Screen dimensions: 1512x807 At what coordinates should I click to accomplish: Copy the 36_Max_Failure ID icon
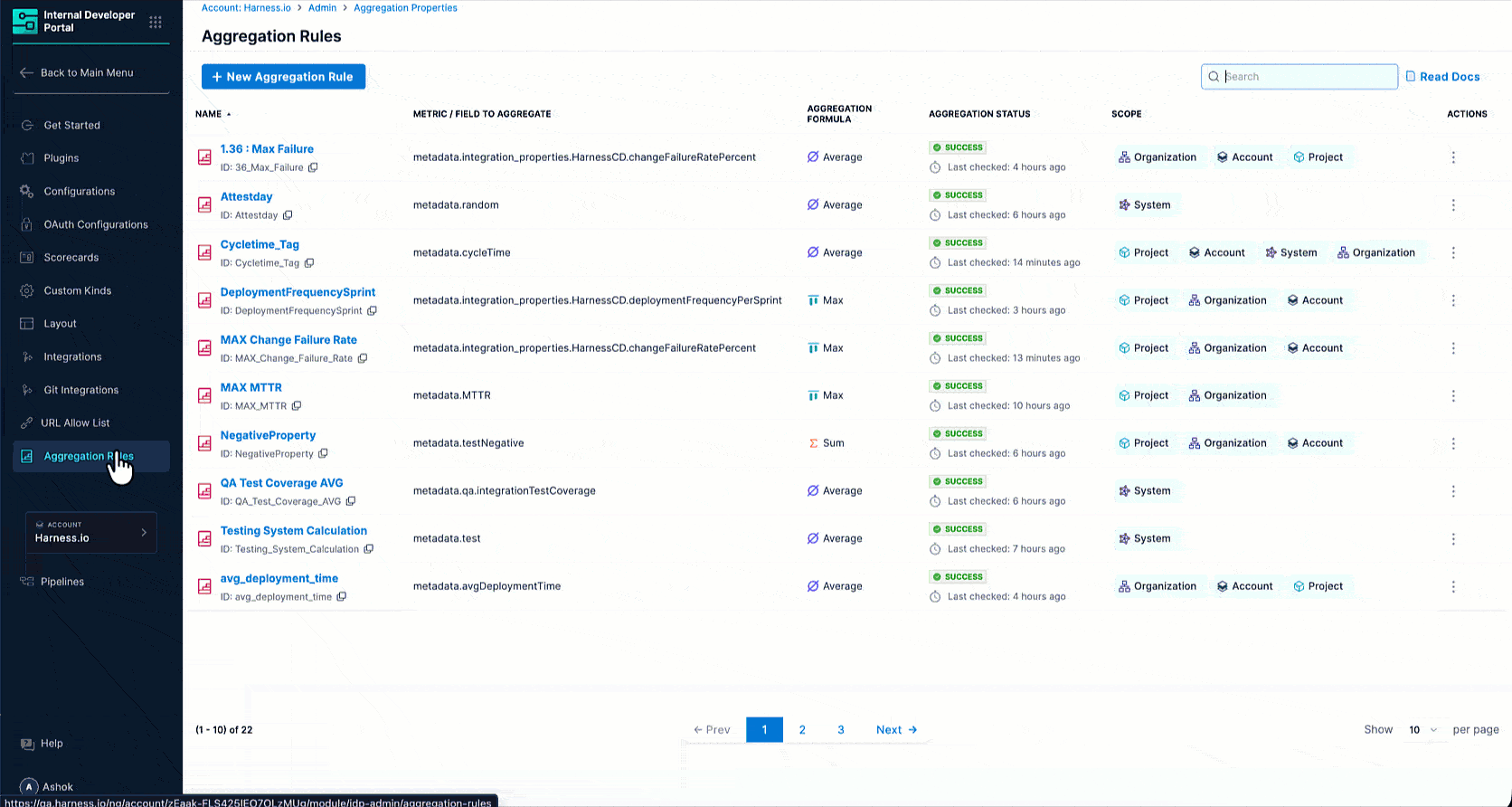313,167
